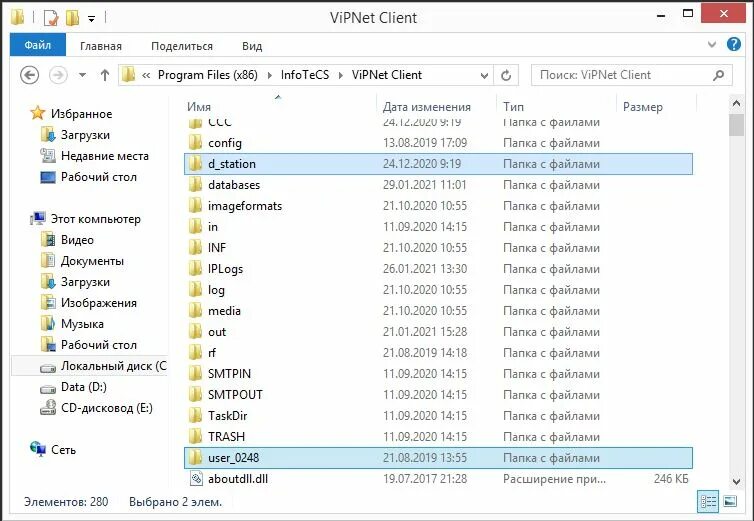The image size is (754, 521).
Task: Select Избранное in navigation pane
Action: pos(81,114)
